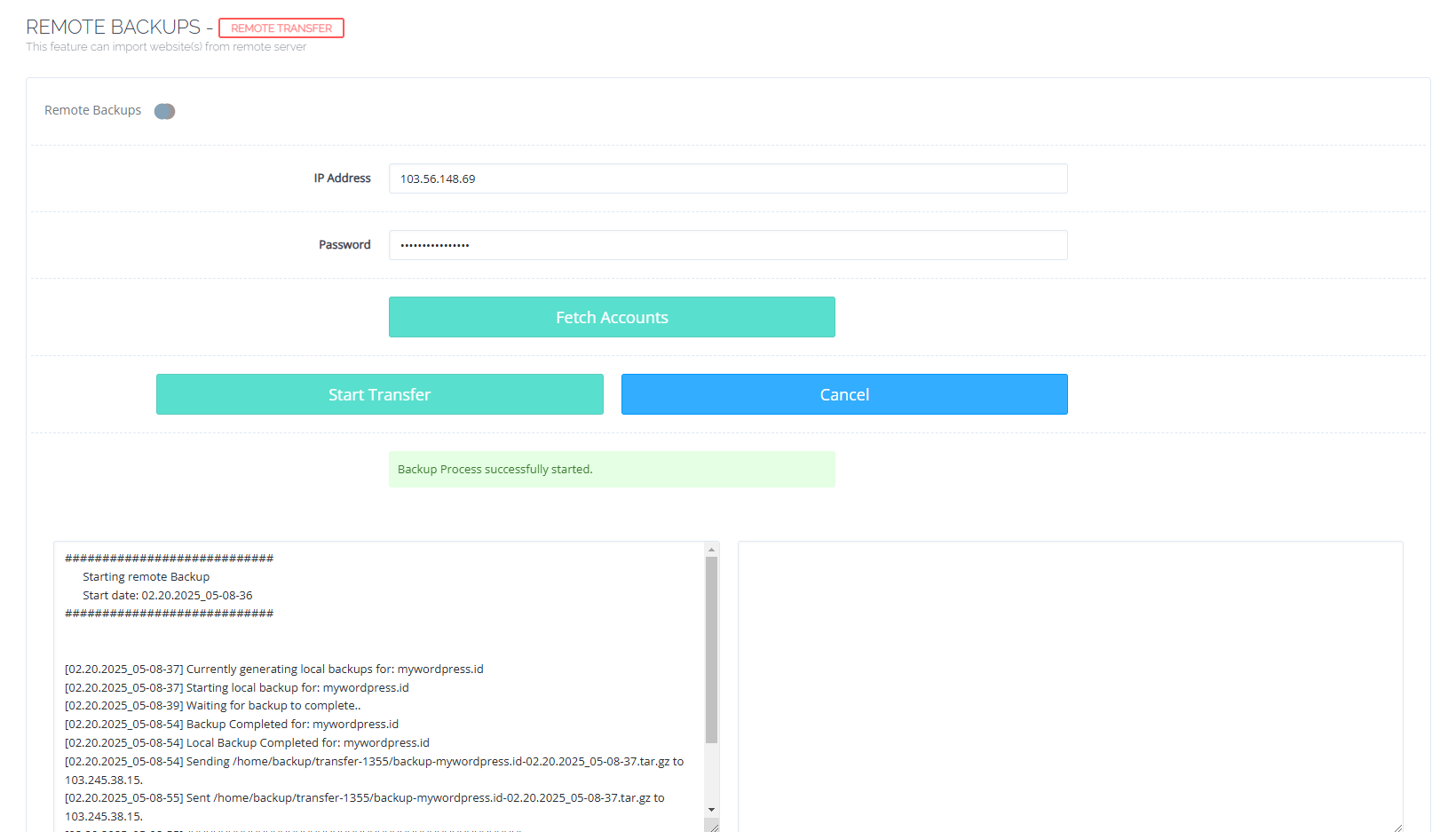Start the transfer with Start Transfer button

coord(380,394)
